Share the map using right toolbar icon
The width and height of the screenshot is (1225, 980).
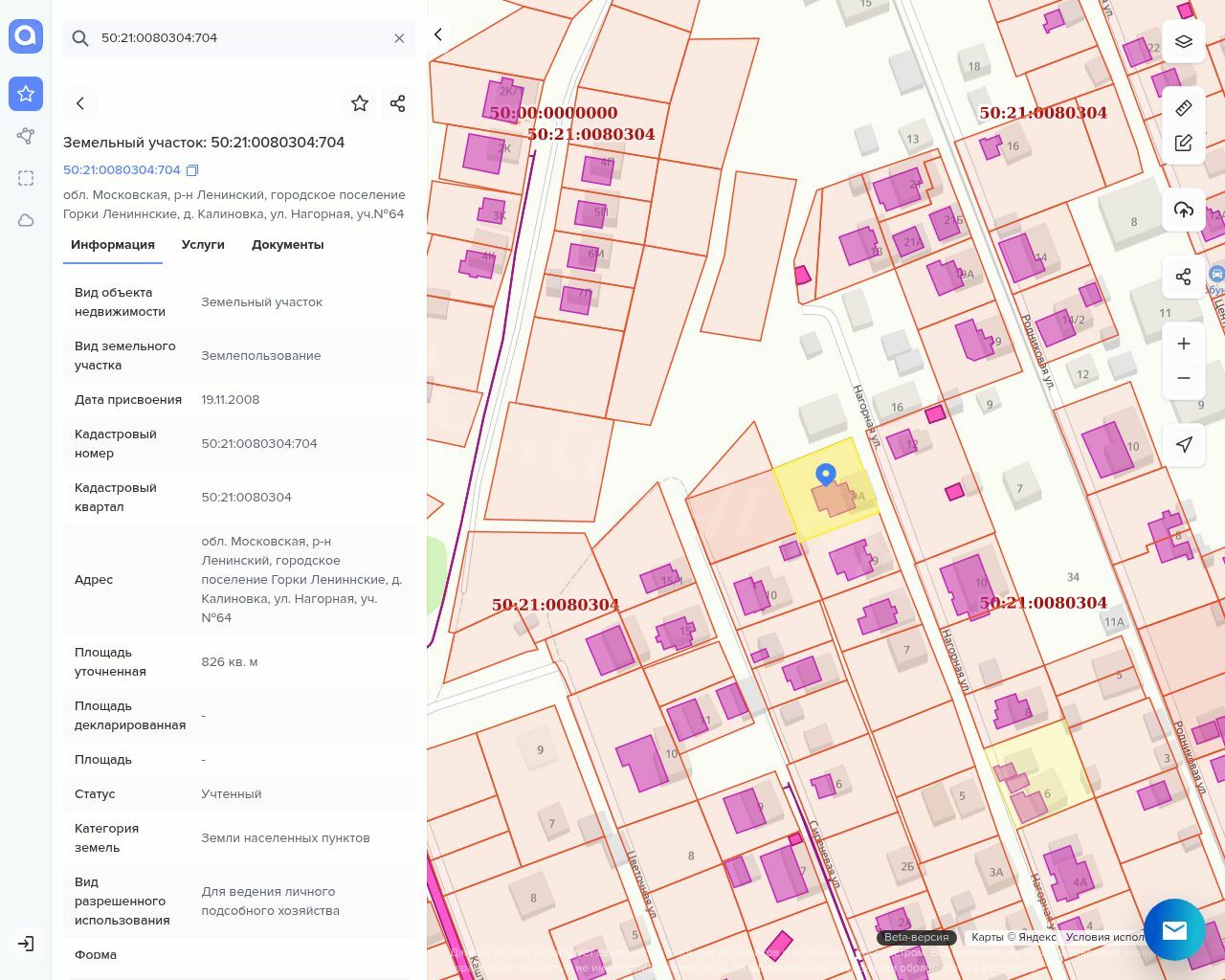click(x=1183, y=277)
